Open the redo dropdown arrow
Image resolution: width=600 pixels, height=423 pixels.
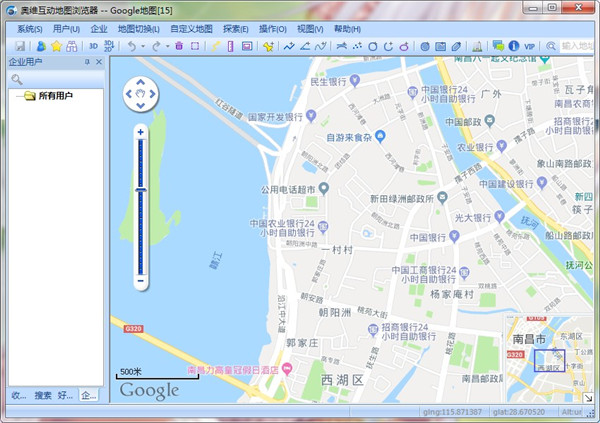tap(168, 46)
